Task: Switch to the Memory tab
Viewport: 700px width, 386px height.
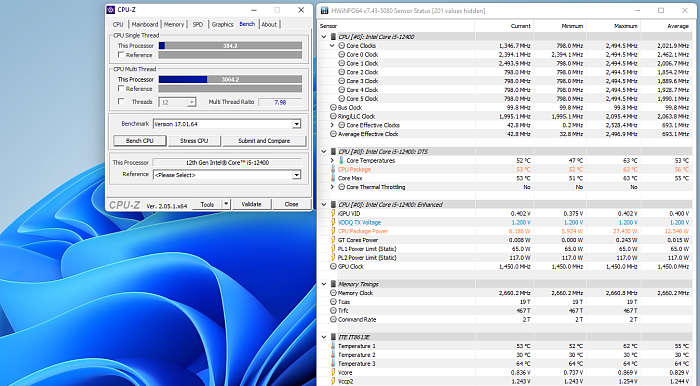Action: (x=174, y=25)
